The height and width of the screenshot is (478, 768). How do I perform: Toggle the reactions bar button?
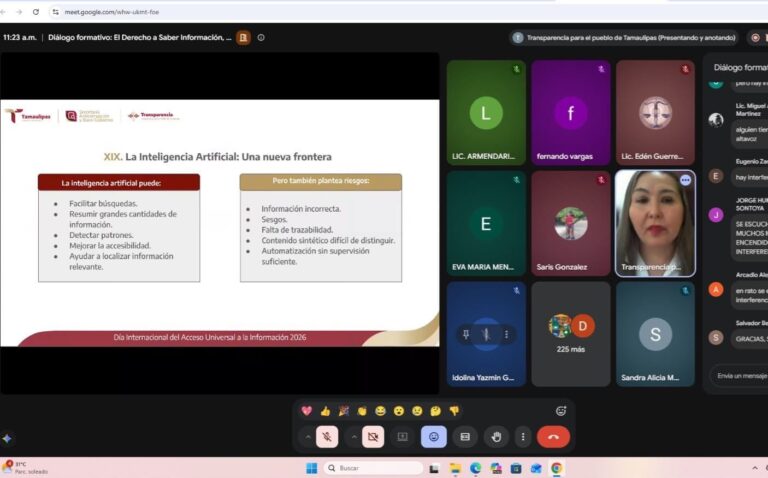(x=434, y=436)
